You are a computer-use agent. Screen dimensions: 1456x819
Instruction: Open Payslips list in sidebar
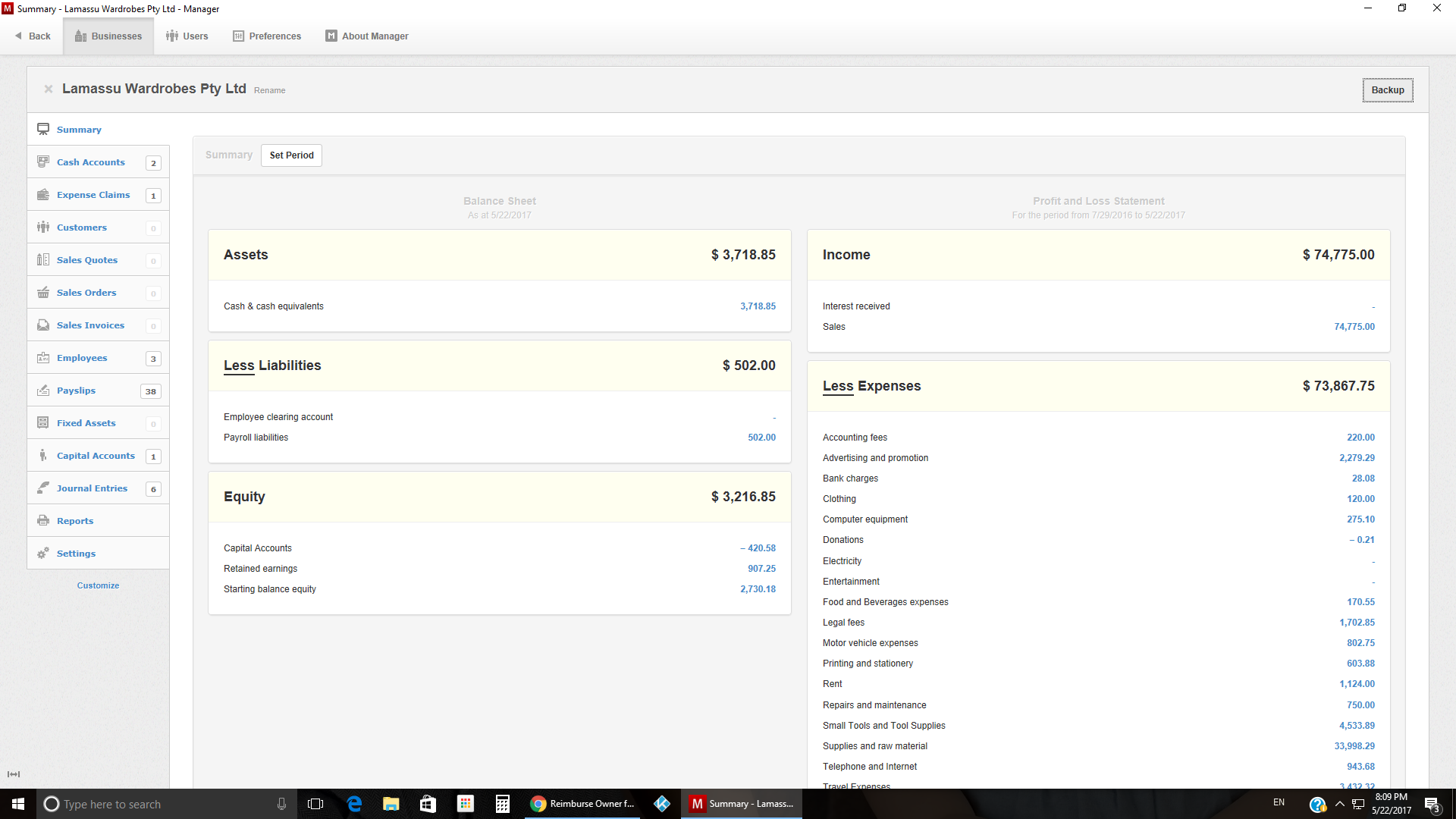[x=99, y=391]
